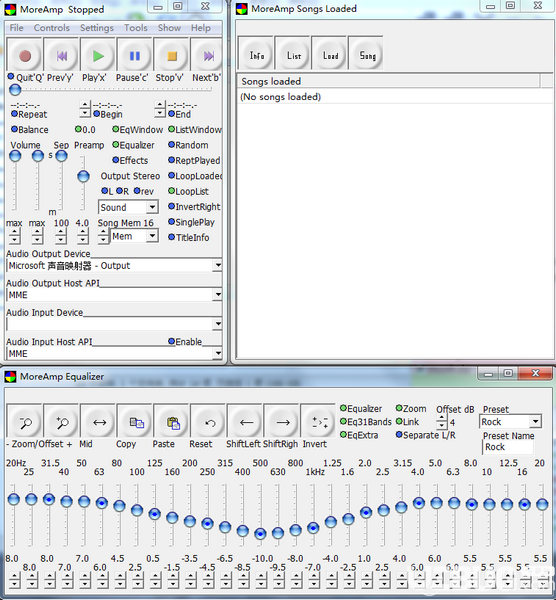Click the 500 Hz equalizer band knob
This screenshot has width=556, height=600.
[x=260, y=533]
